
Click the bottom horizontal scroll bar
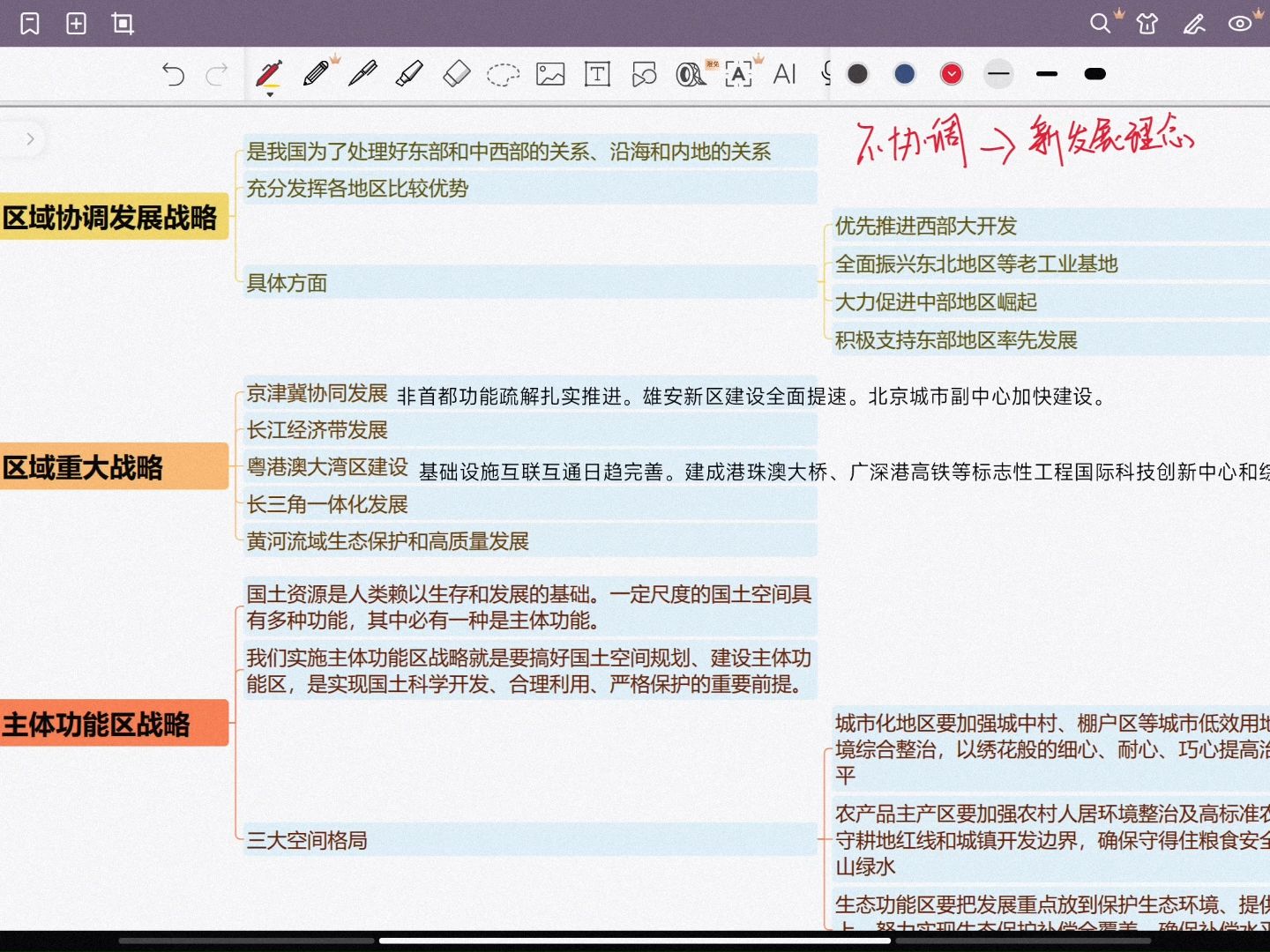(635, 941)
